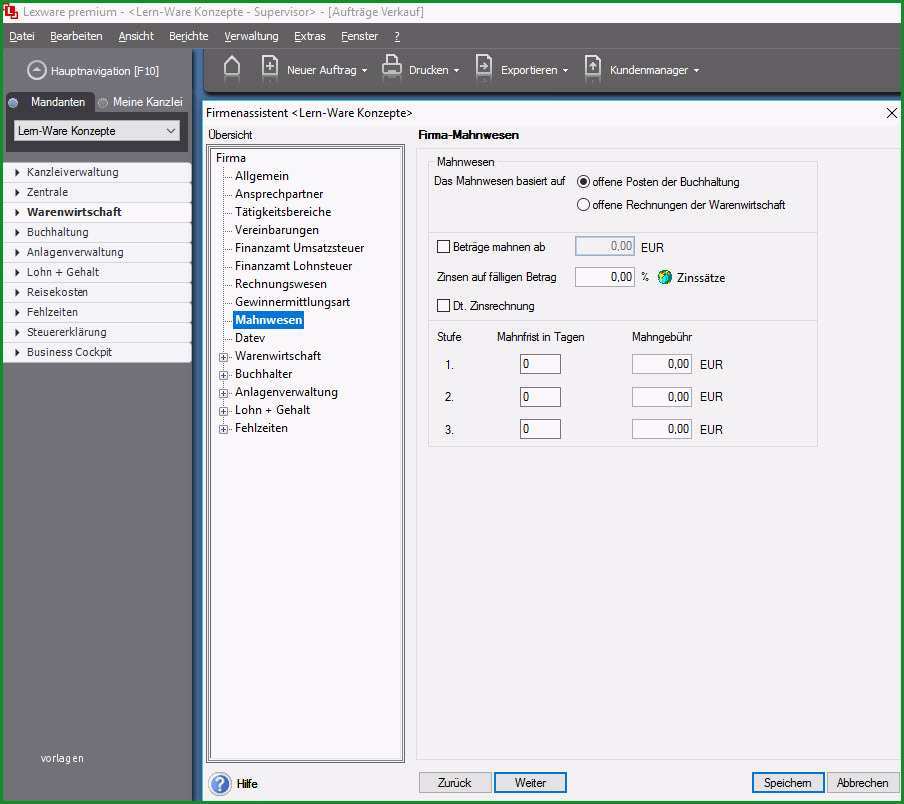Enable Dt. Zinsrechnung checkbox
This screenshot has height=804, width=904.
443,305
